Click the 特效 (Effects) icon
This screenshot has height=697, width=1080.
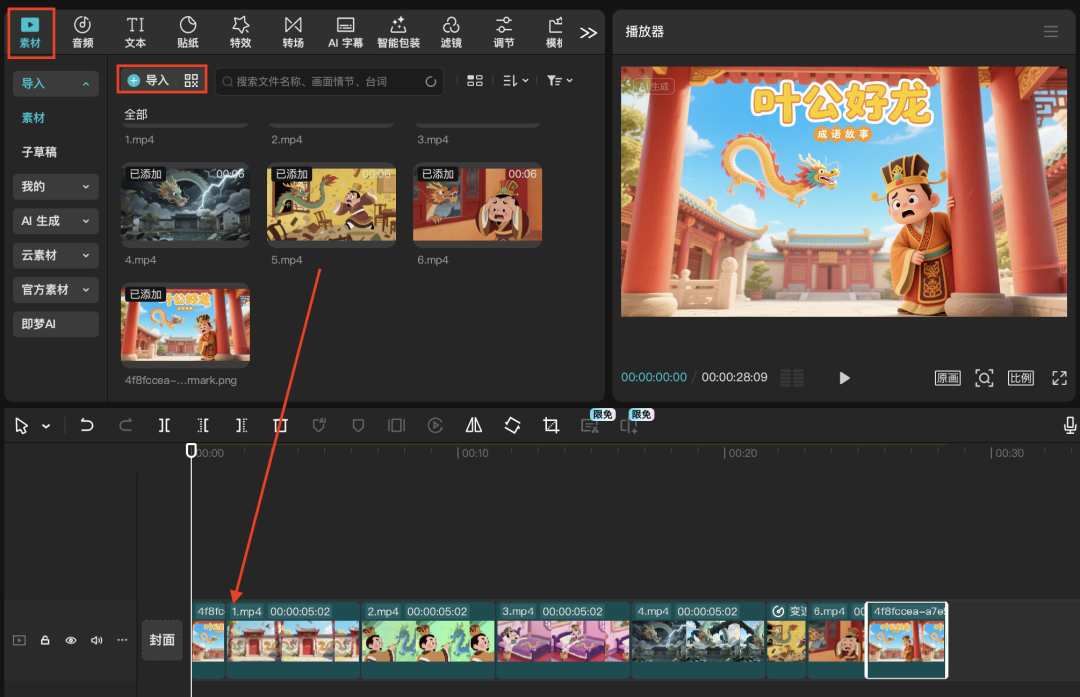pyautogui.click(x=240, y=31)
